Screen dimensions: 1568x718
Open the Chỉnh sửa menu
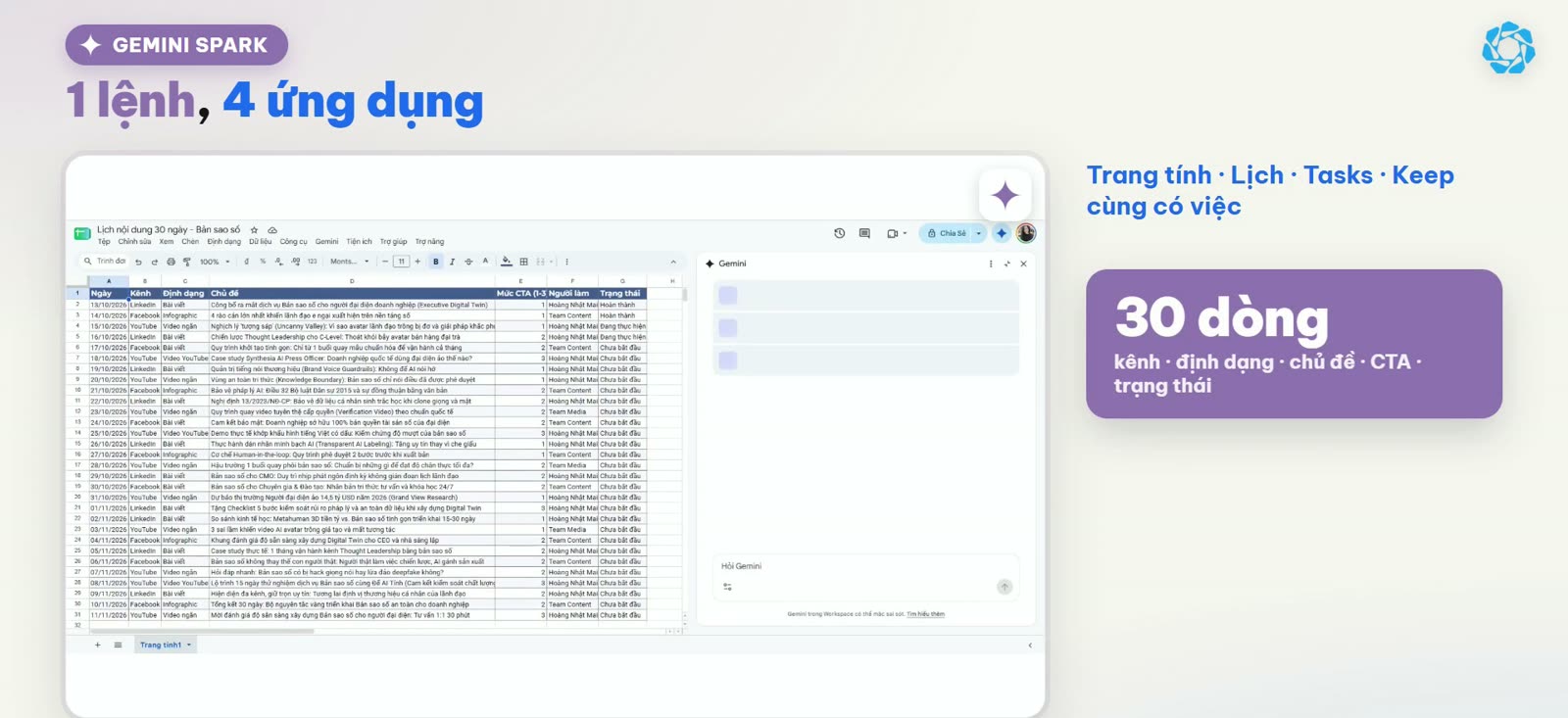[135, 242]
